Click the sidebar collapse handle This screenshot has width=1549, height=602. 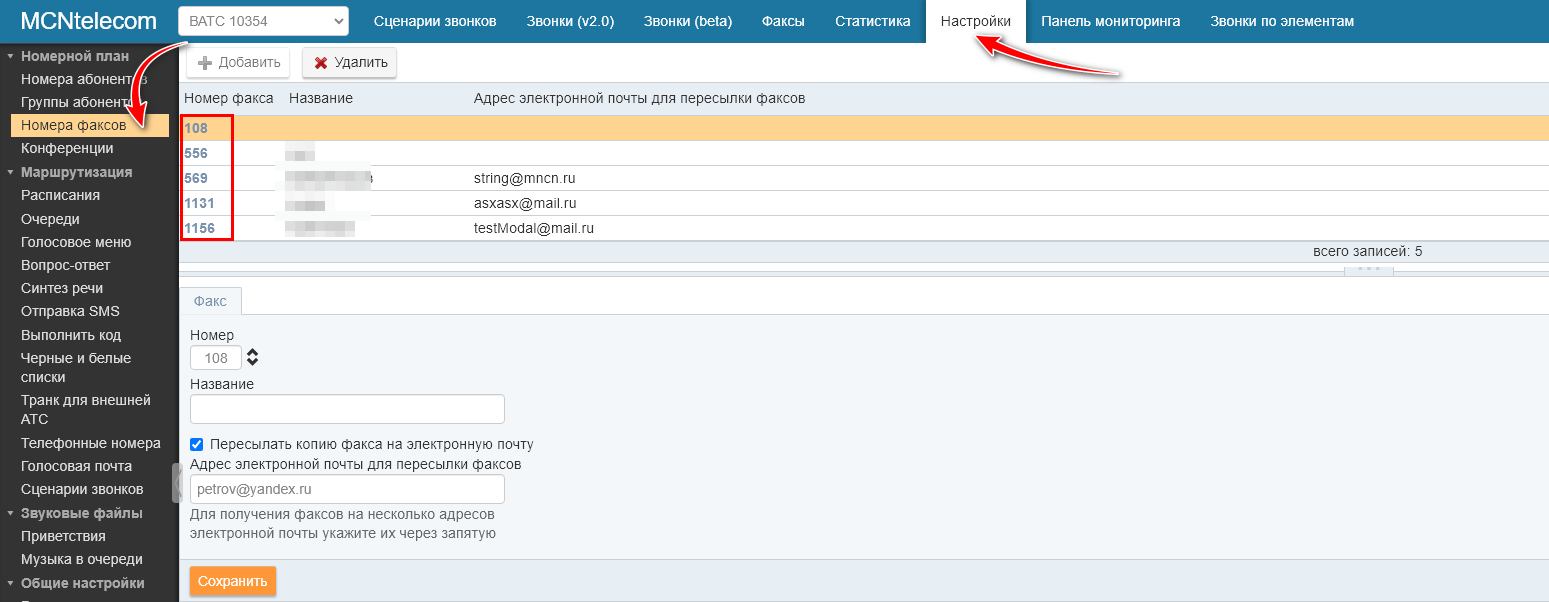coord(175,483)
